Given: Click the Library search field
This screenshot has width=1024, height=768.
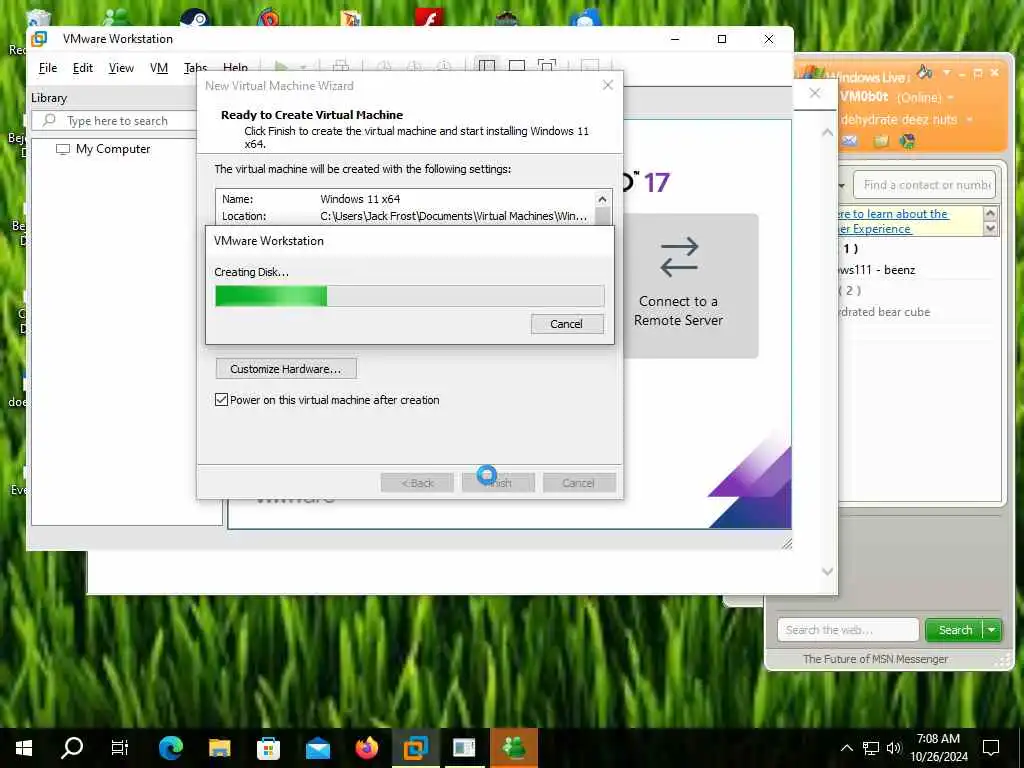Looking at the screenshot, I should click(x=115, y=121).
